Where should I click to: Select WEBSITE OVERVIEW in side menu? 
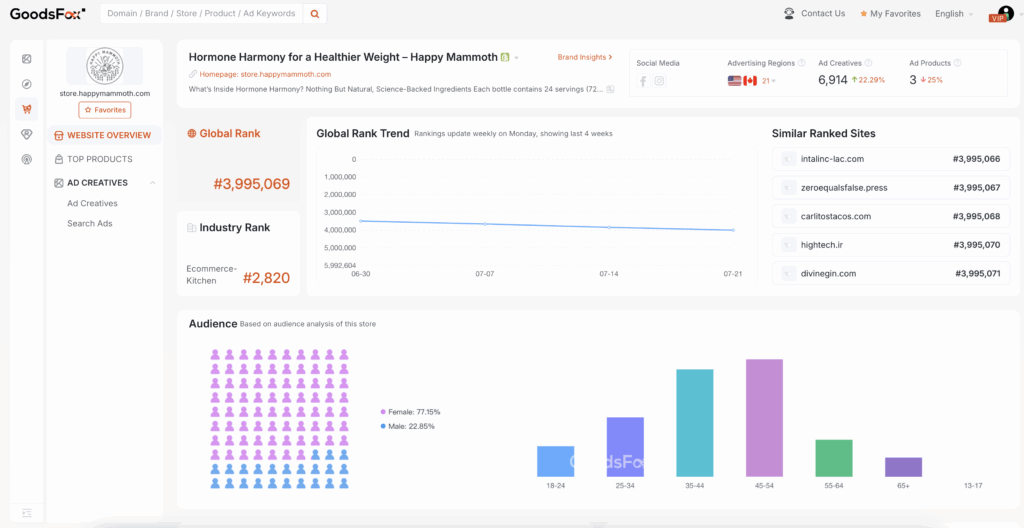tap(104, 135)
